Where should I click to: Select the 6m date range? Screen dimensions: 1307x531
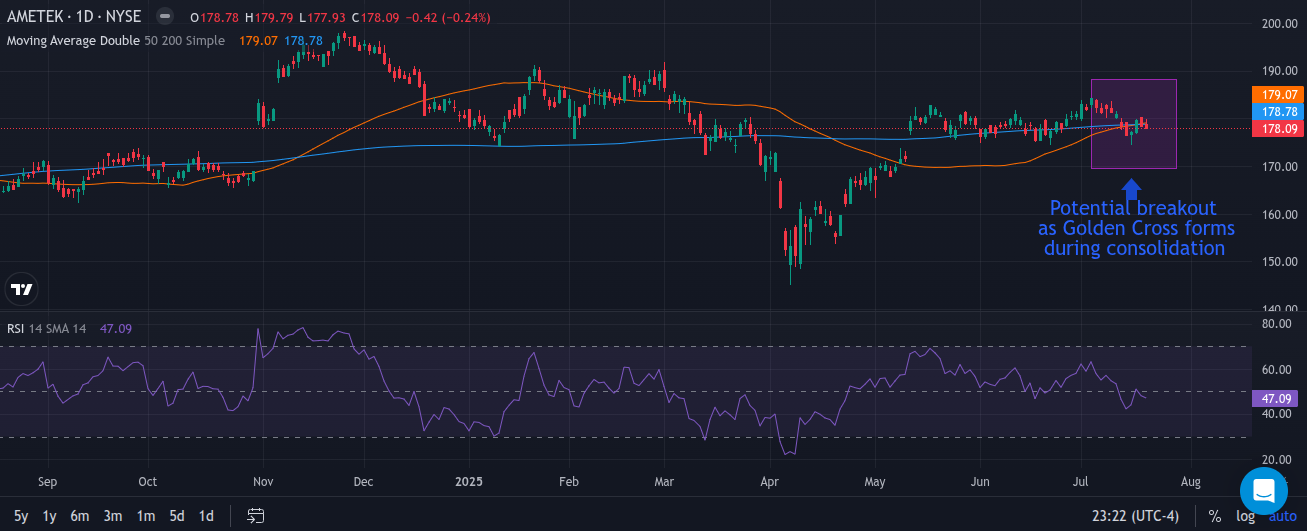pyautogui.click(x=80, y=516)
